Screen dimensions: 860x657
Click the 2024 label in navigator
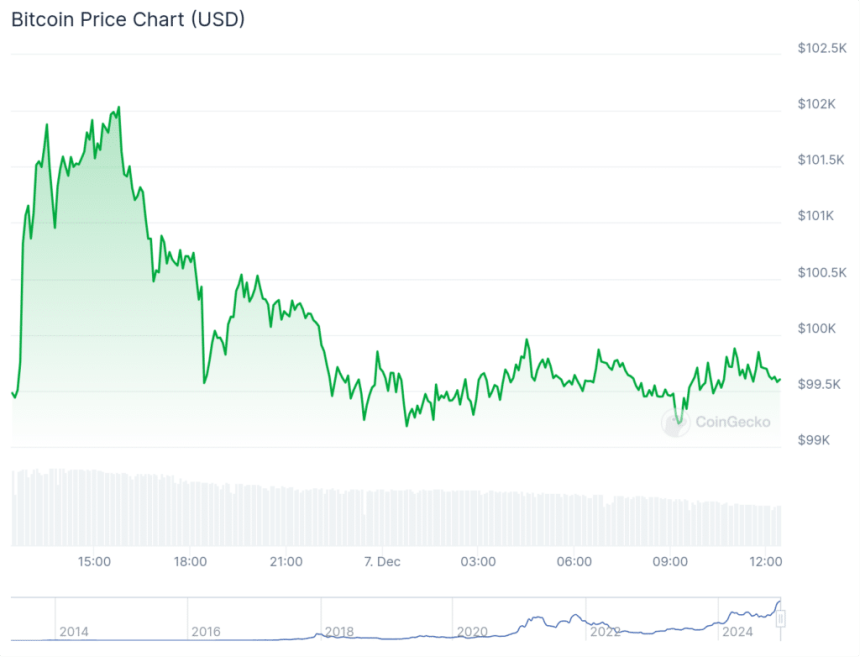coord(738,632)
